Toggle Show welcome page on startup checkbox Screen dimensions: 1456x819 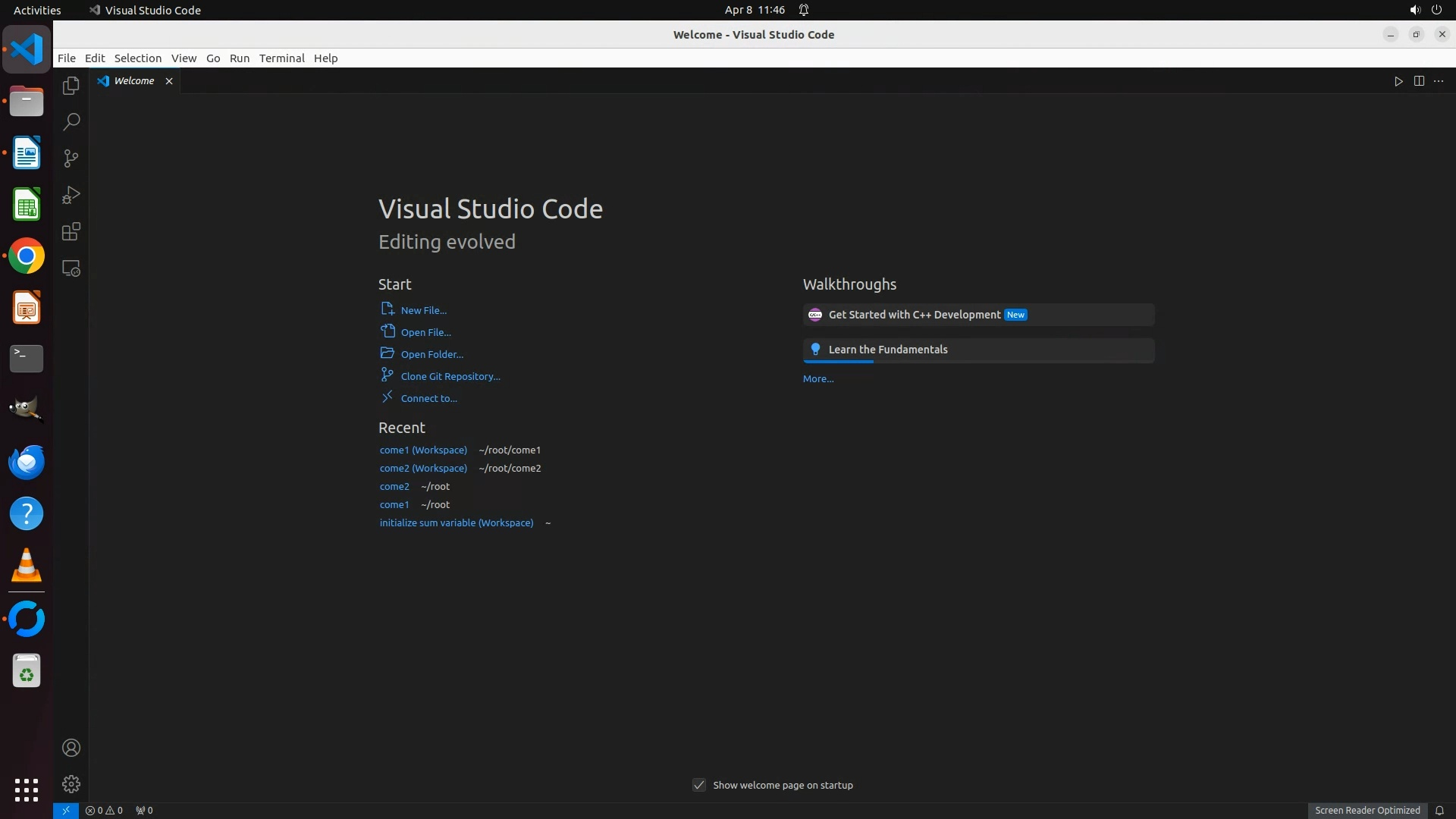699,785
